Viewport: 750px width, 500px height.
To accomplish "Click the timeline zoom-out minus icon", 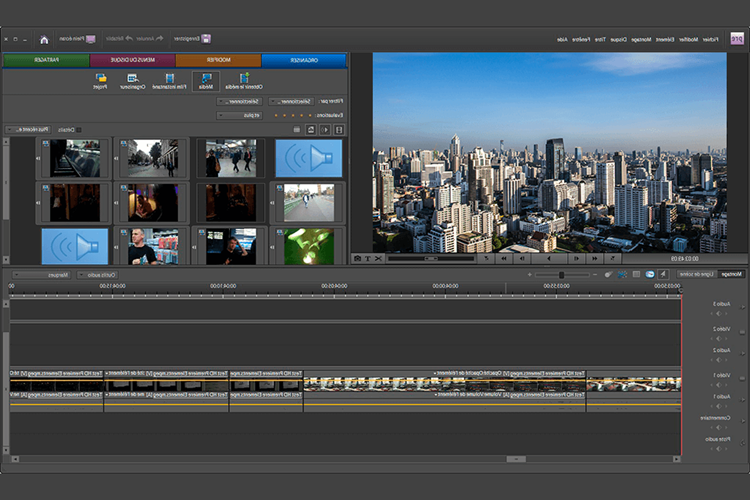I will pyautogui.click(x=595, y=275).
